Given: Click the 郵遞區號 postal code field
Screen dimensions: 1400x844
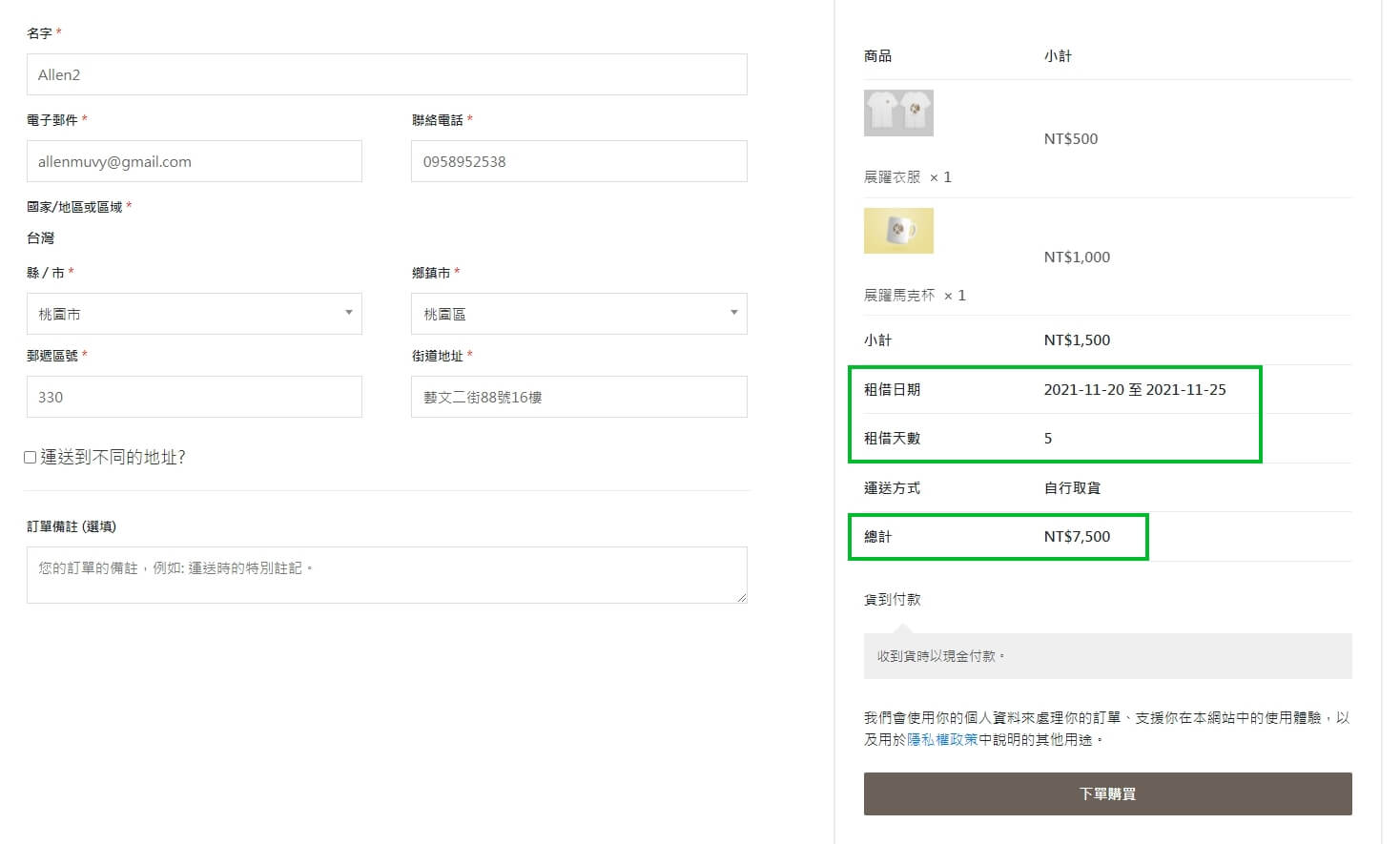Looking at the screenshot, I should coord(194,397).
